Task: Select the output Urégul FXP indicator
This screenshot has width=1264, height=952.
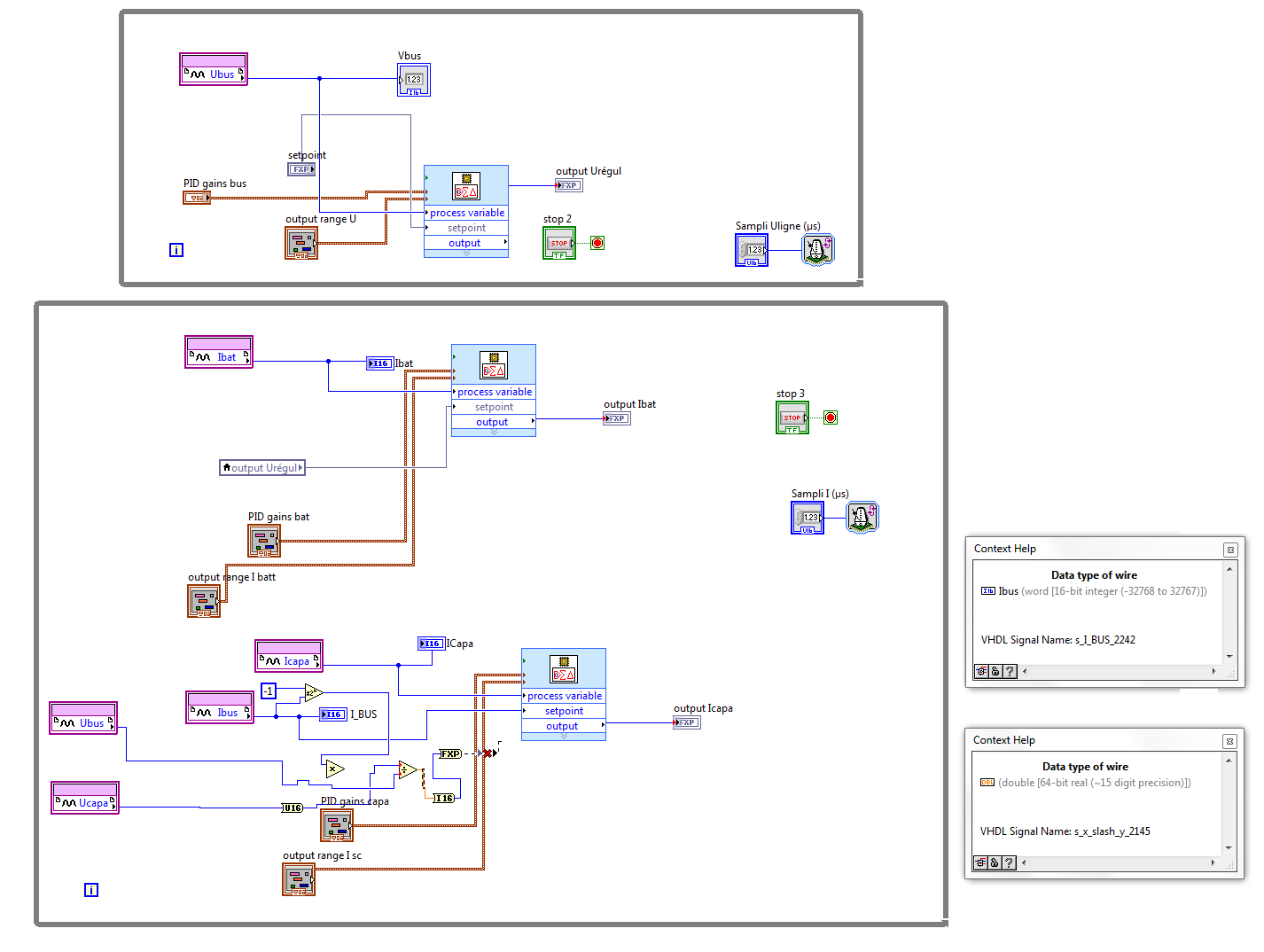Action: pos(569,185)
